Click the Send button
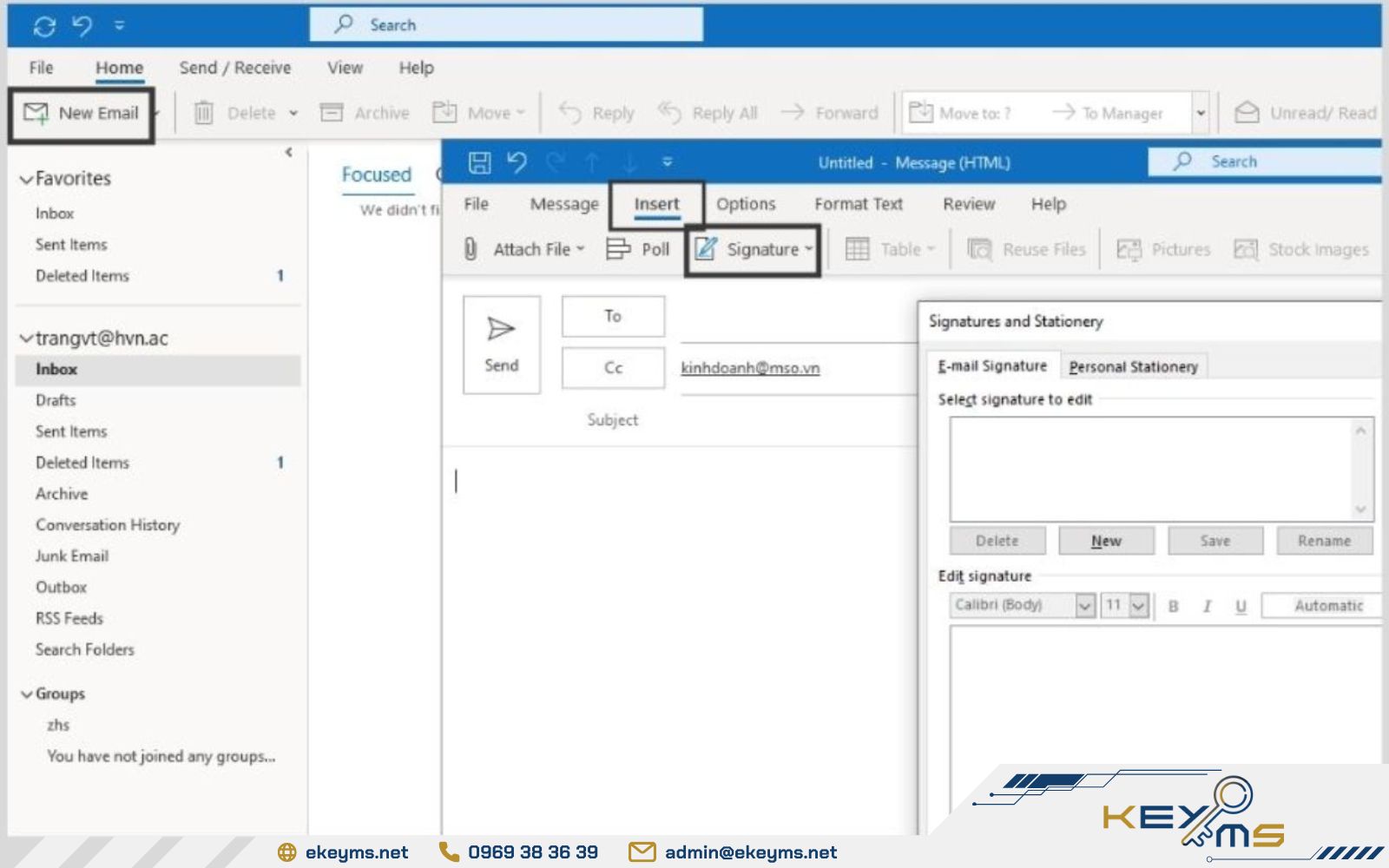 point(502,345)
